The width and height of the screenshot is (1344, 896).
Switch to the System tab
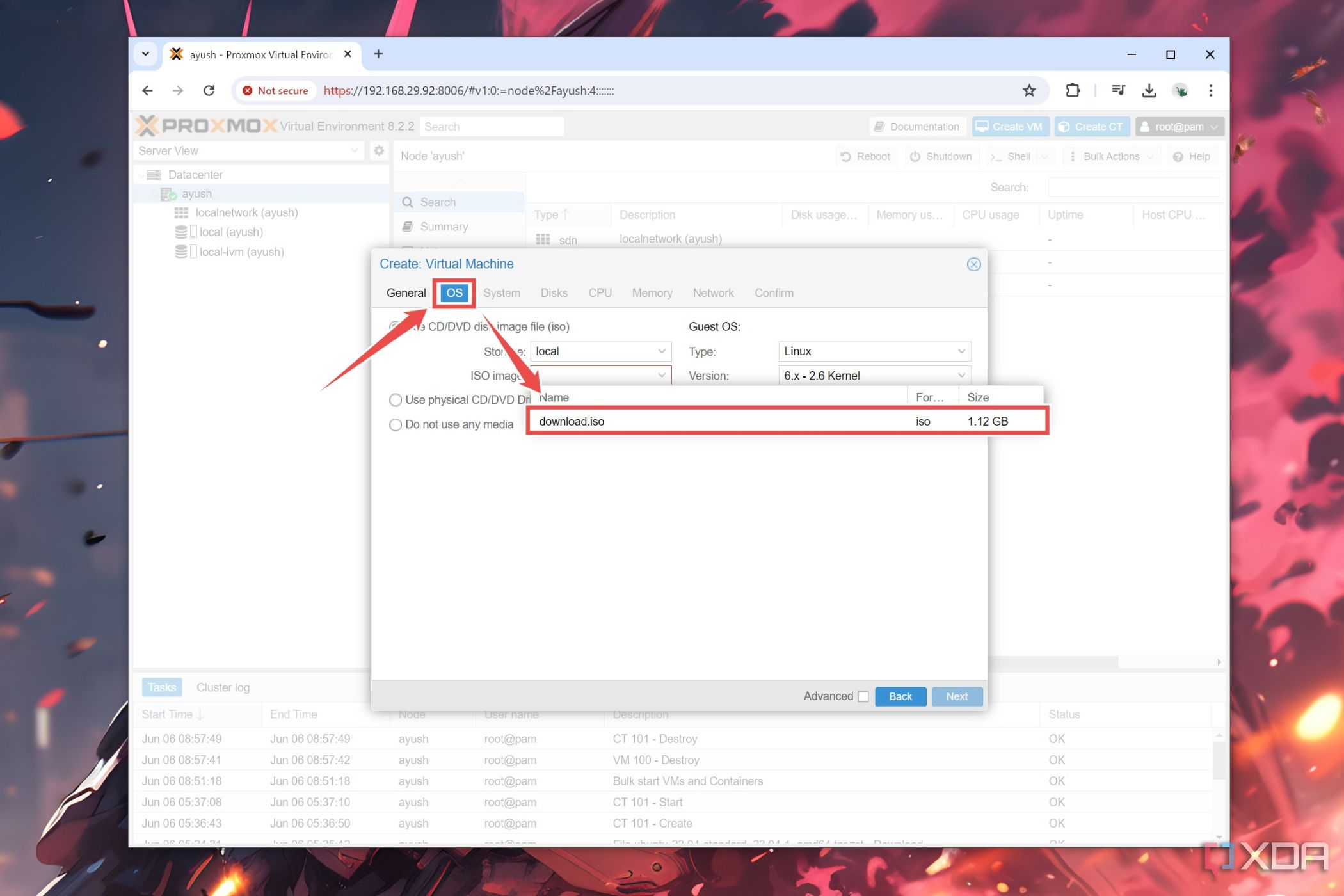501,293
